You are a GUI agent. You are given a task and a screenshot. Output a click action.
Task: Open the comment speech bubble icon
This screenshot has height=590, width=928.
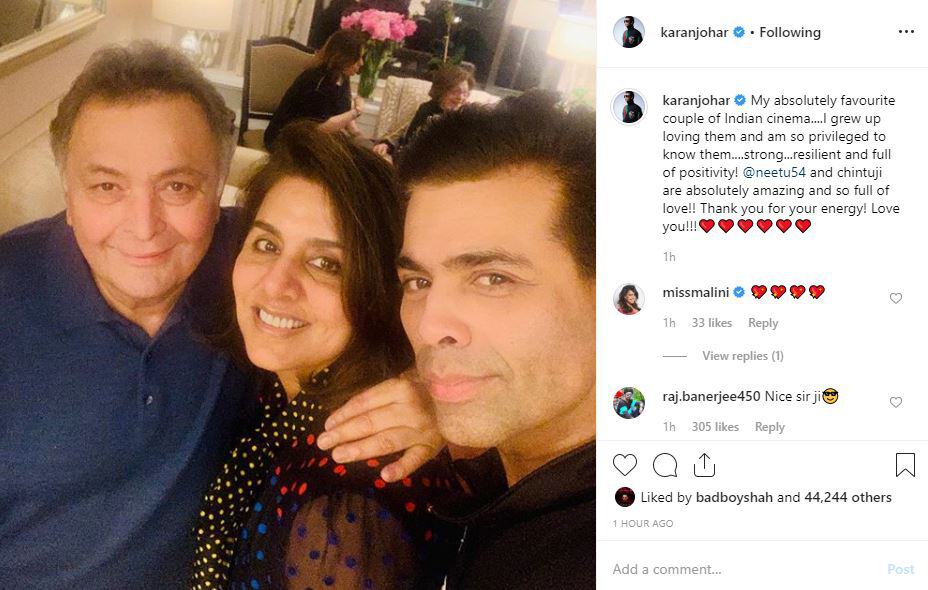coord(665,465)
